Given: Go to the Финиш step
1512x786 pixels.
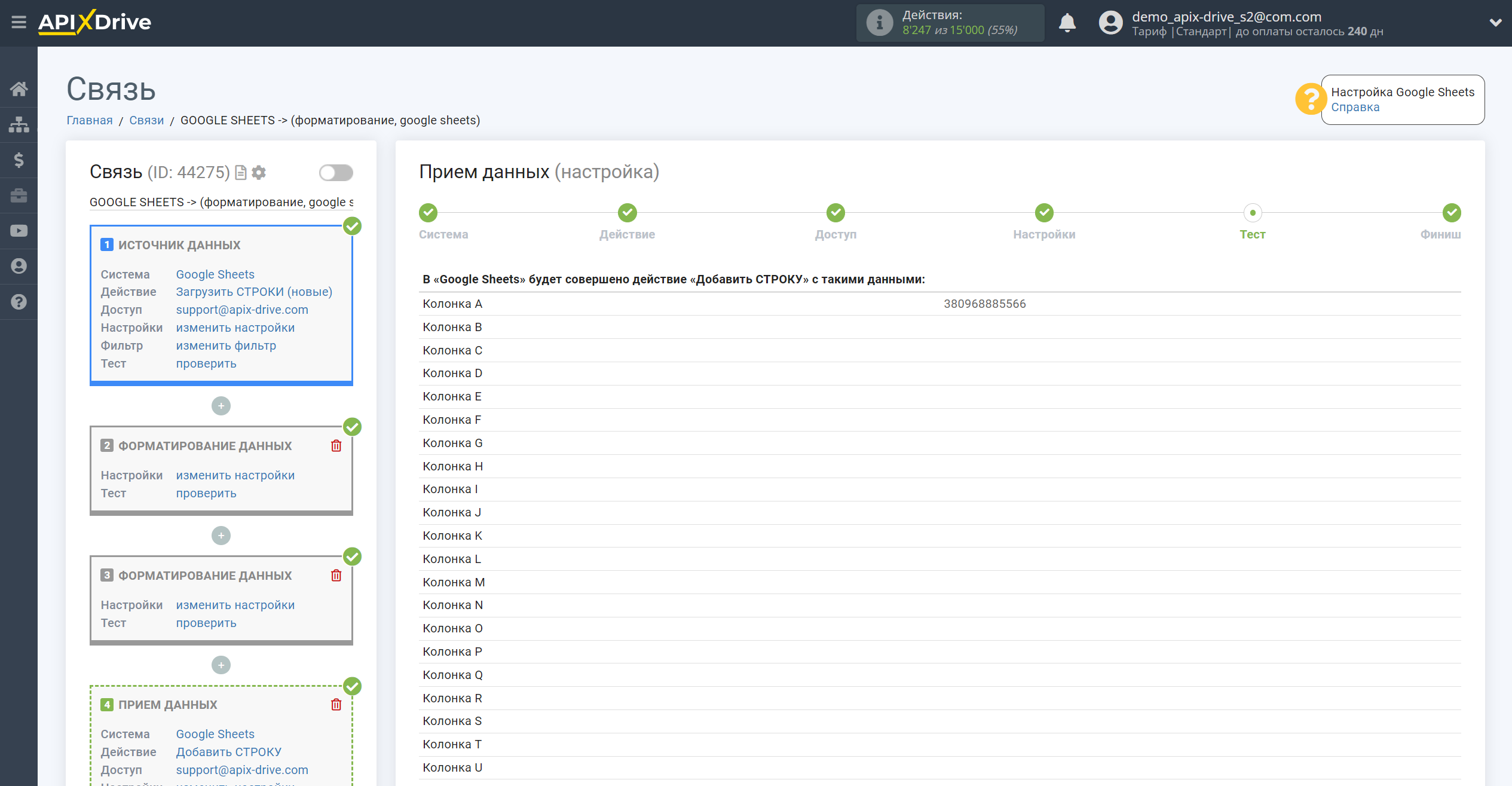Looking at the screenshot, I should point(1452,213).
